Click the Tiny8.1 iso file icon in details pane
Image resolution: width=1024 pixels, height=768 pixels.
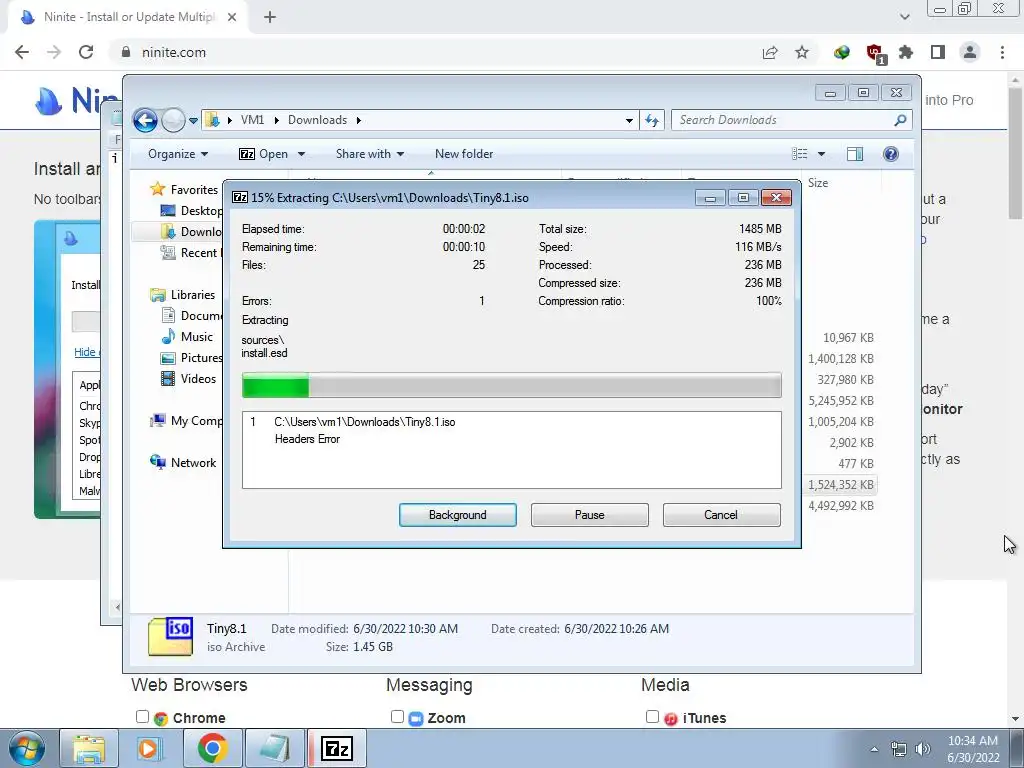tap(170, 637)
